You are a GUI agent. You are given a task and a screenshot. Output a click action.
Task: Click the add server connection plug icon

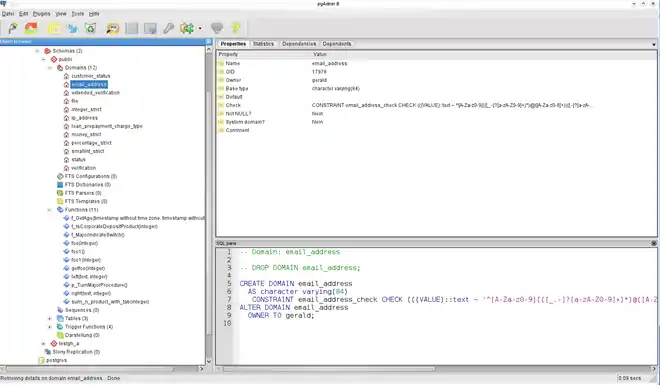click(x=13, y=28)
